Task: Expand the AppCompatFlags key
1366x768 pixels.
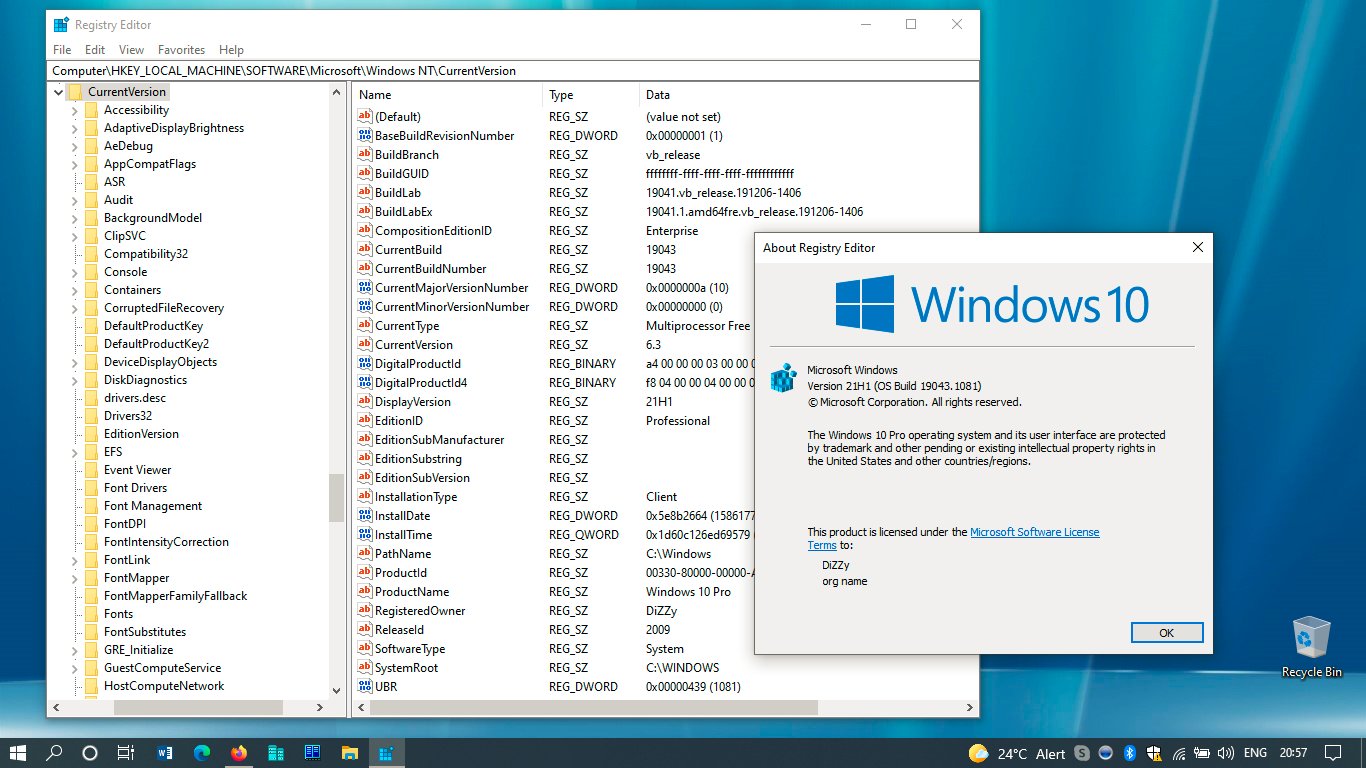Action: [75, 164]
